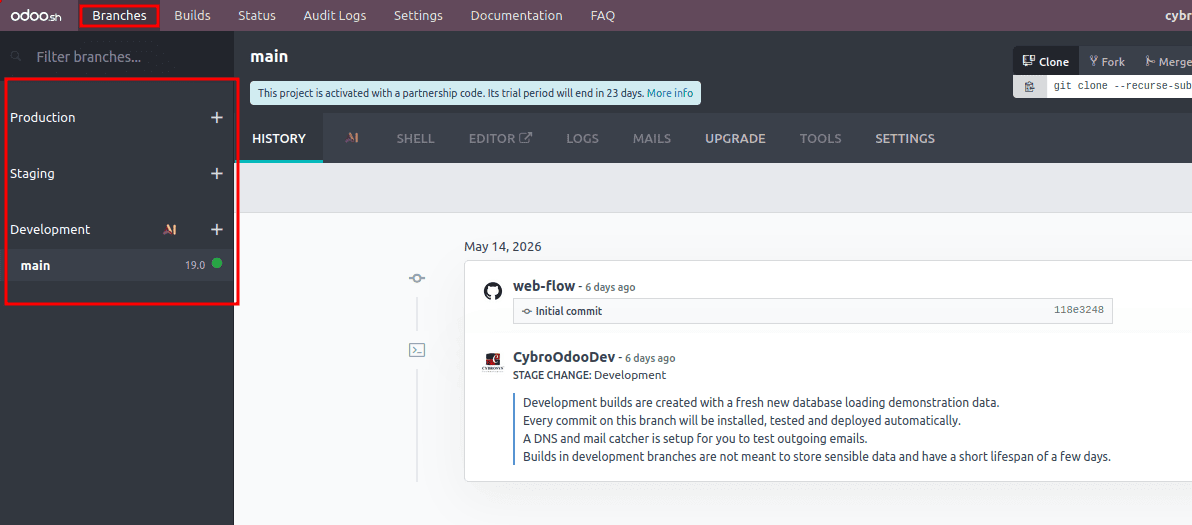
Task: Open the Documentation link
Action: pyautogui.click(x=516, y=15)
